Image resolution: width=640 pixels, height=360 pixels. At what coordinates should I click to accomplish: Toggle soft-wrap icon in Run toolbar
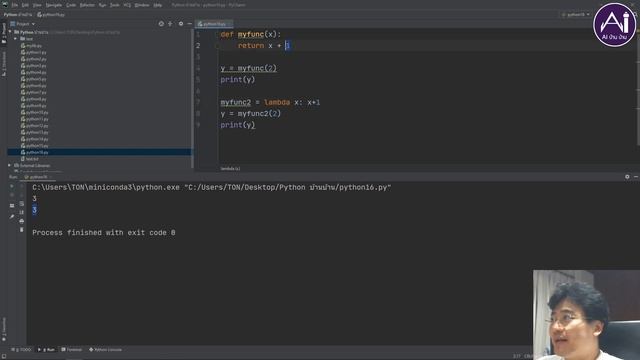[22, 204]
